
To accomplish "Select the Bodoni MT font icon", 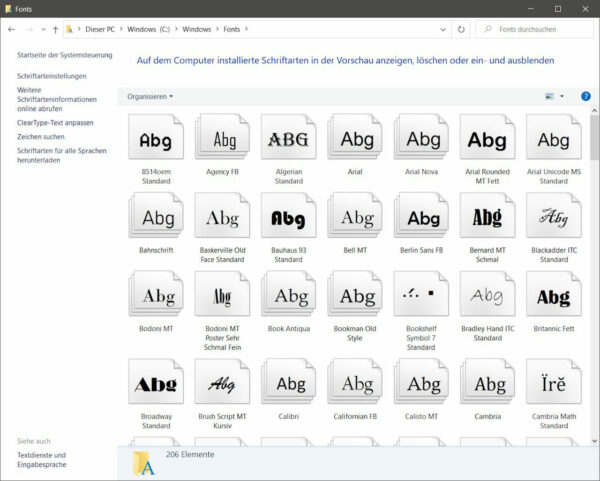I will pyautogui.click(x=156, y=293).
